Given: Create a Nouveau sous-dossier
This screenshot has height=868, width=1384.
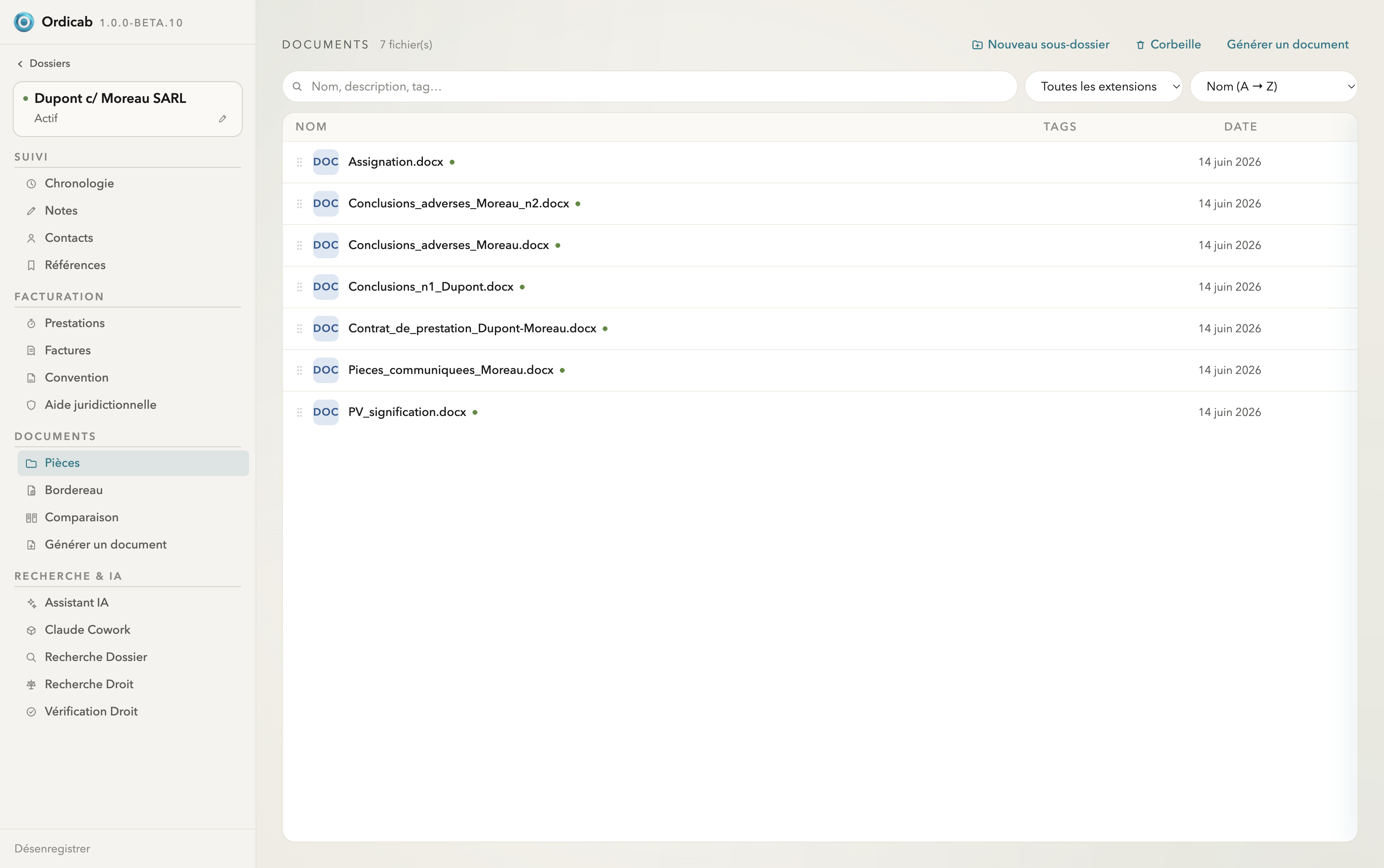Looking at the screenshot, I should (x=1041, y=44).
